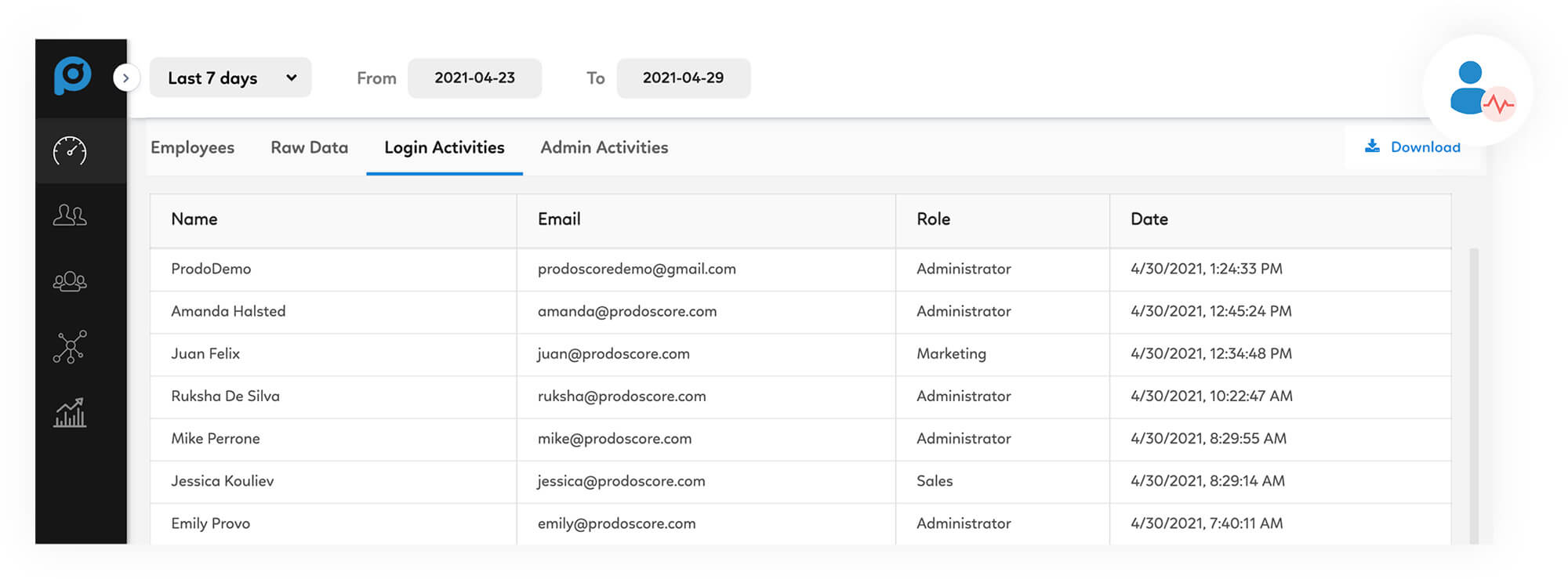Click email jessica@prodoscore.com

[x=621, y=480]
